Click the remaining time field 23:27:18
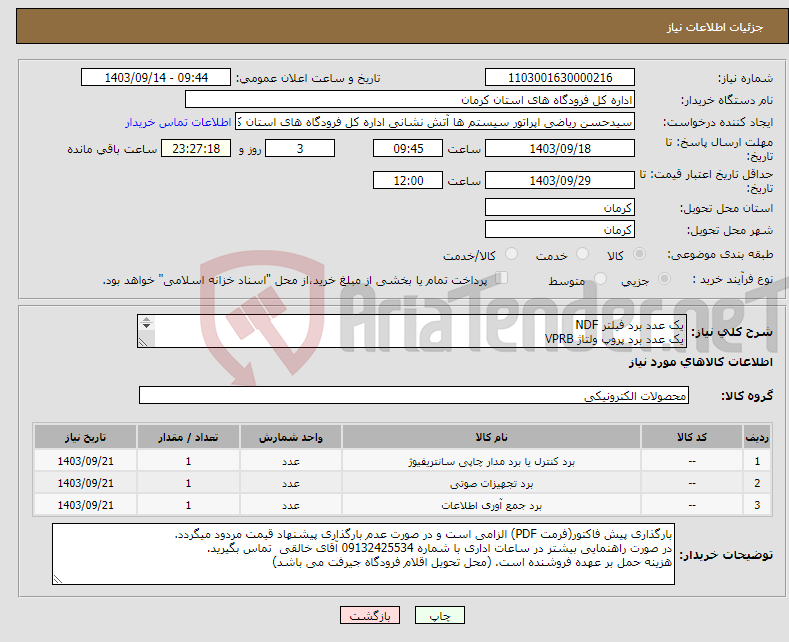This screenshot has height=642, width=789. (x=196, y=148)
